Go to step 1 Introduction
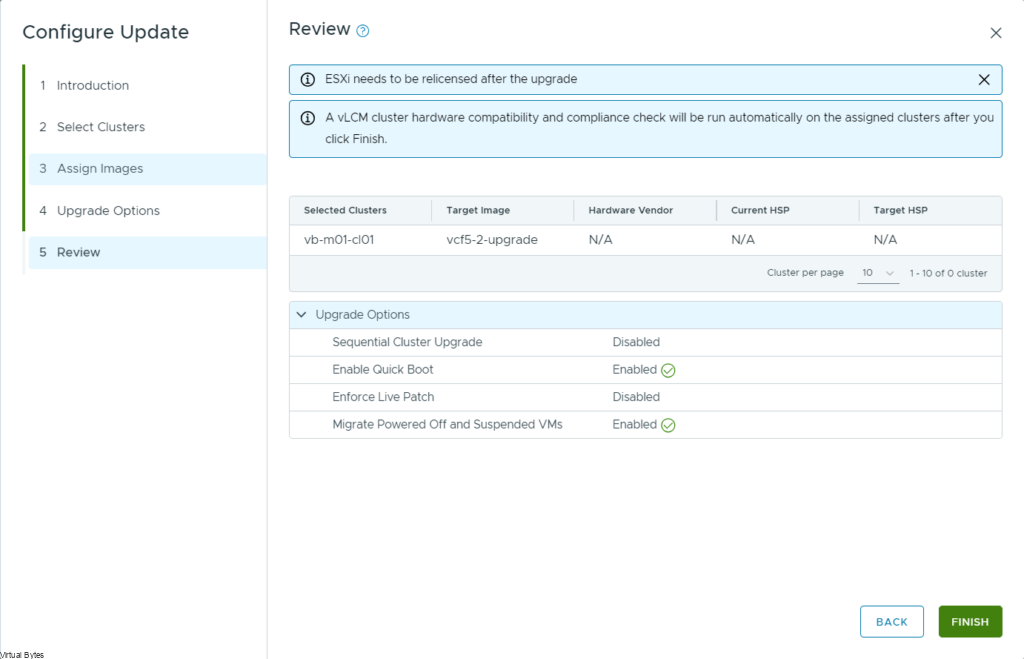Screen dimensions: 1024x659 click(x=92, y=86)
